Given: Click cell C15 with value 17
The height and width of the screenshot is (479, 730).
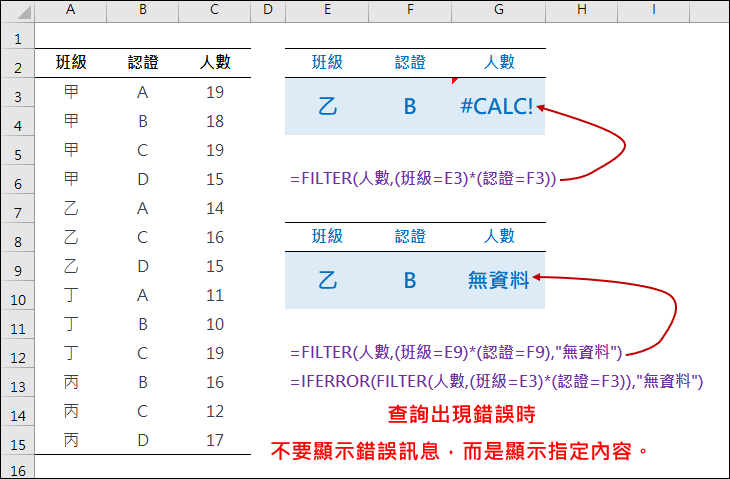Looking at the screenshot, I should [215, 440].
